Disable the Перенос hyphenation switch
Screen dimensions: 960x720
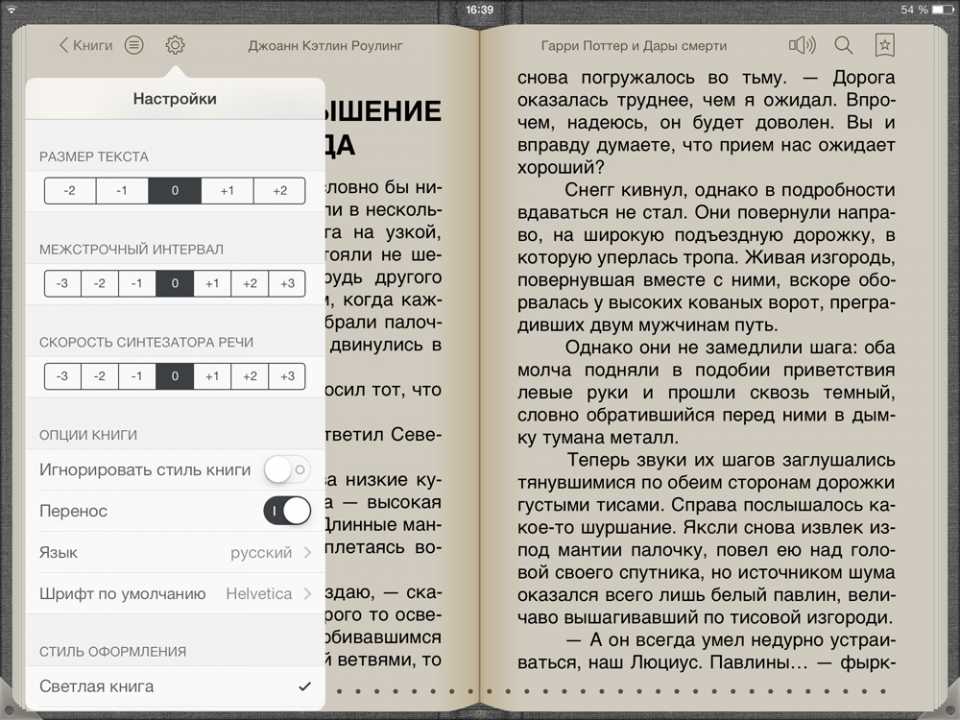coord(286,511)
